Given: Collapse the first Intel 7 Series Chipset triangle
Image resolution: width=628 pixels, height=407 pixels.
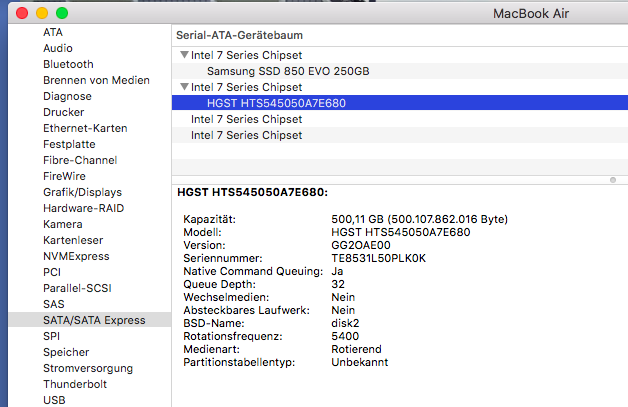Looking at the screenshot, I should tap(184, 55).
